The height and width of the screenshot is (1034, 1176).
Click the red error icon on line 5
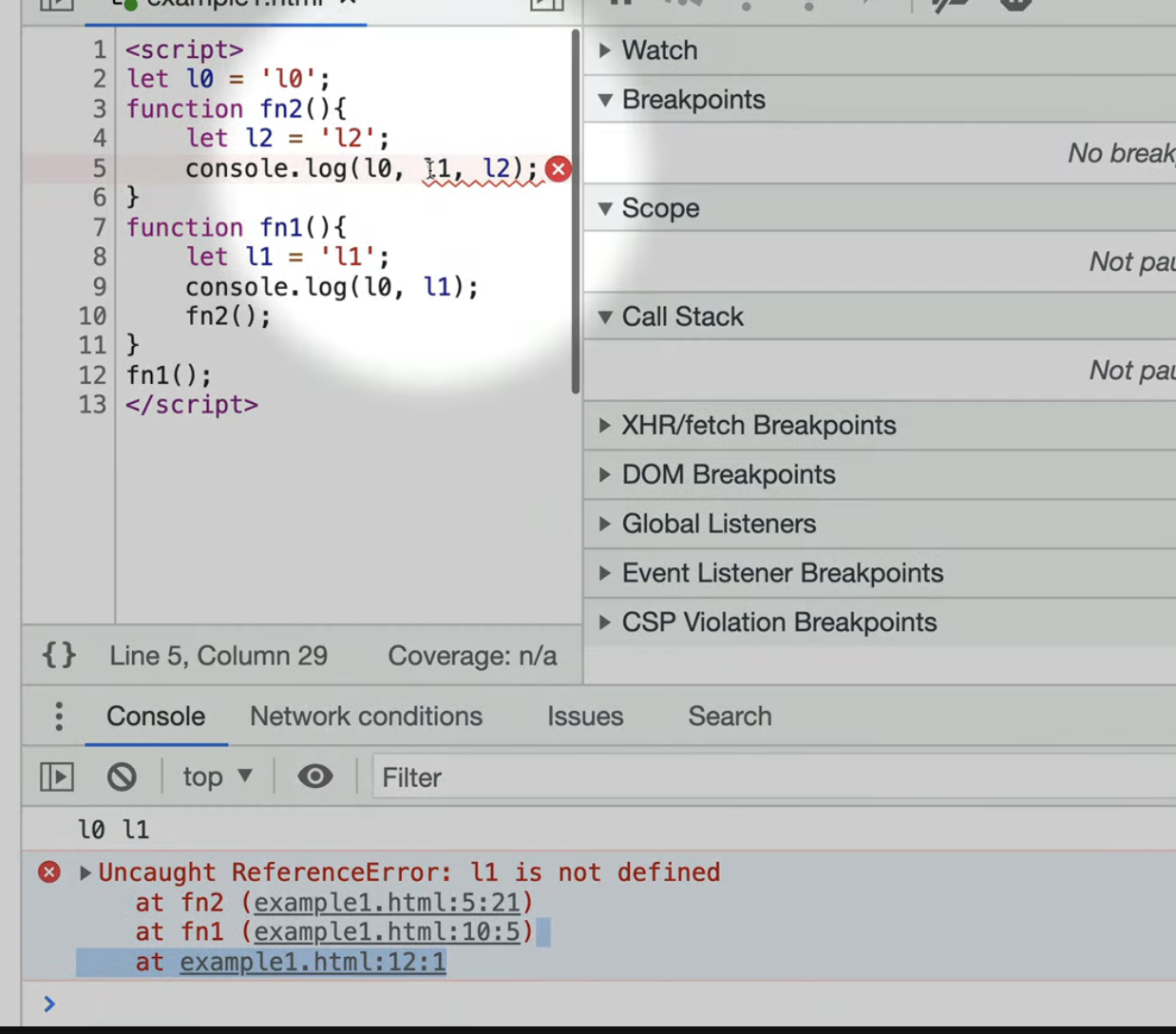click(559, 169)
